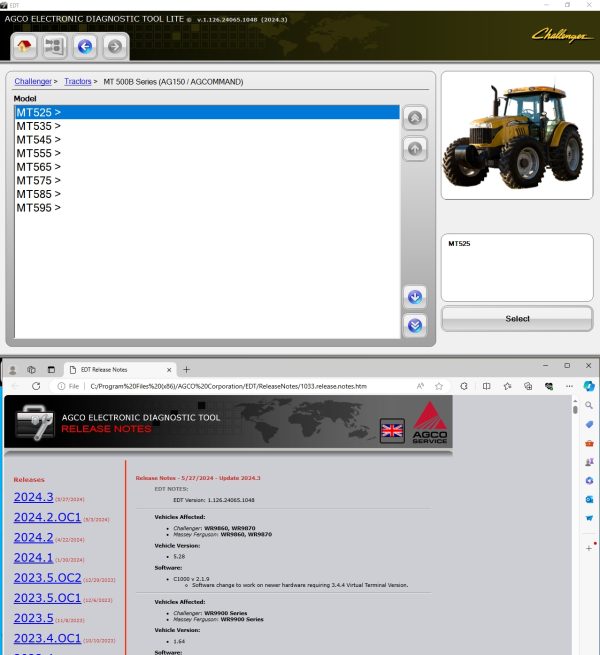The width and height of the screenshot is (600, 655).
Task: Click the tractor thumbnail image
Action: pos(517,135)
